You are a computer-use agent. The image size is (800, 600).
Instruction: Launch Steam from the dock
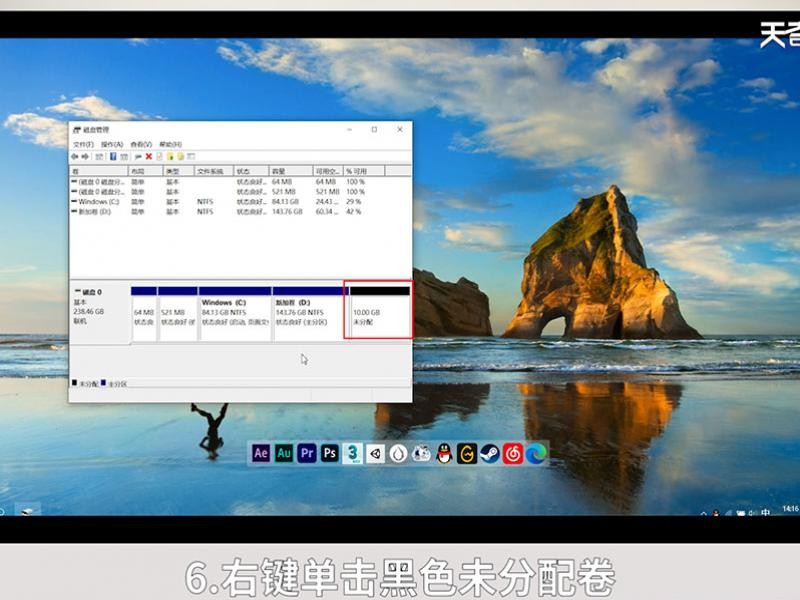pyautogui.click(x=490, y=453)
